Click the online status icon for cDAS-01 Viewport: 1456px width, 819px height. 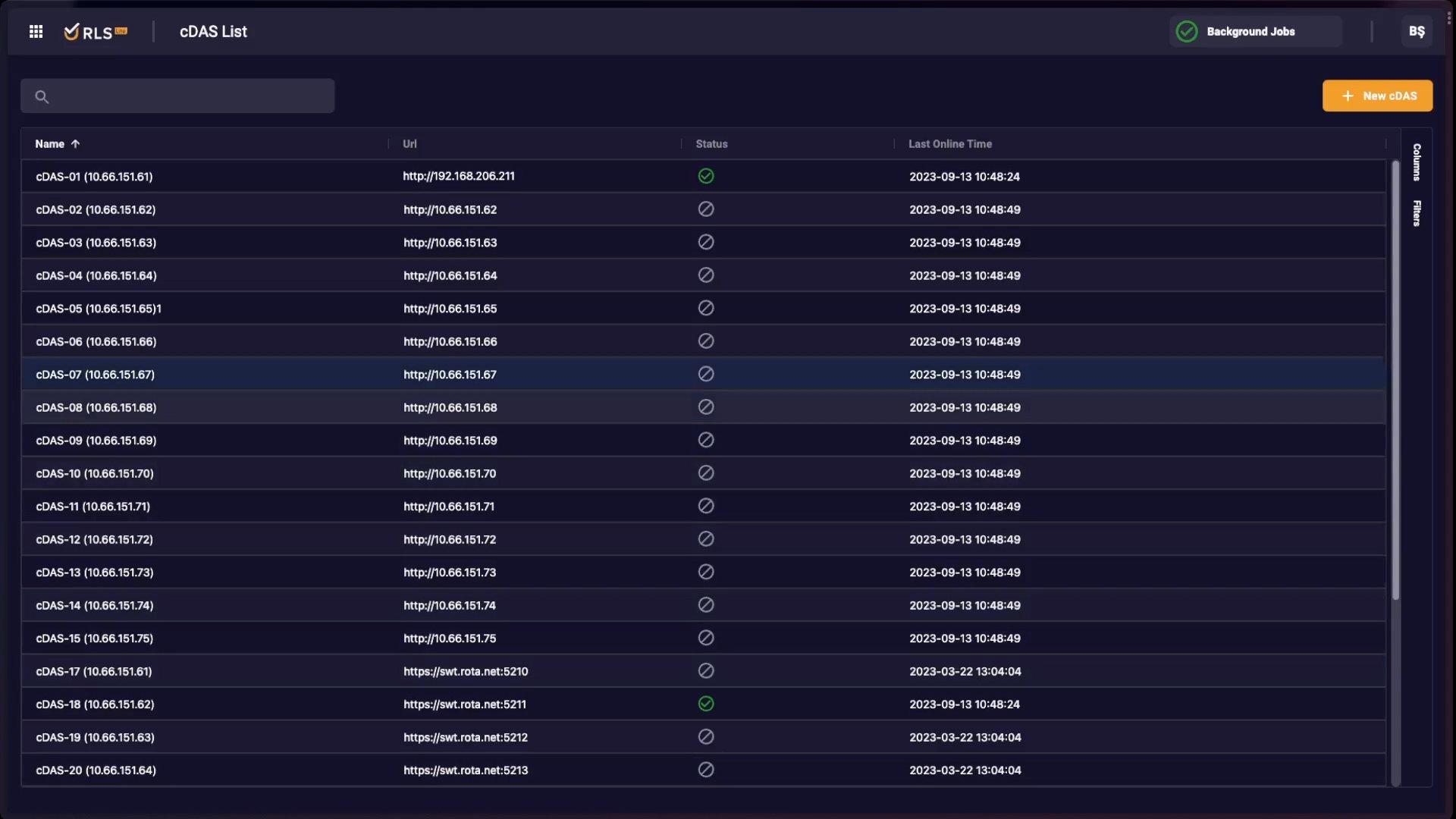(705, 176)
